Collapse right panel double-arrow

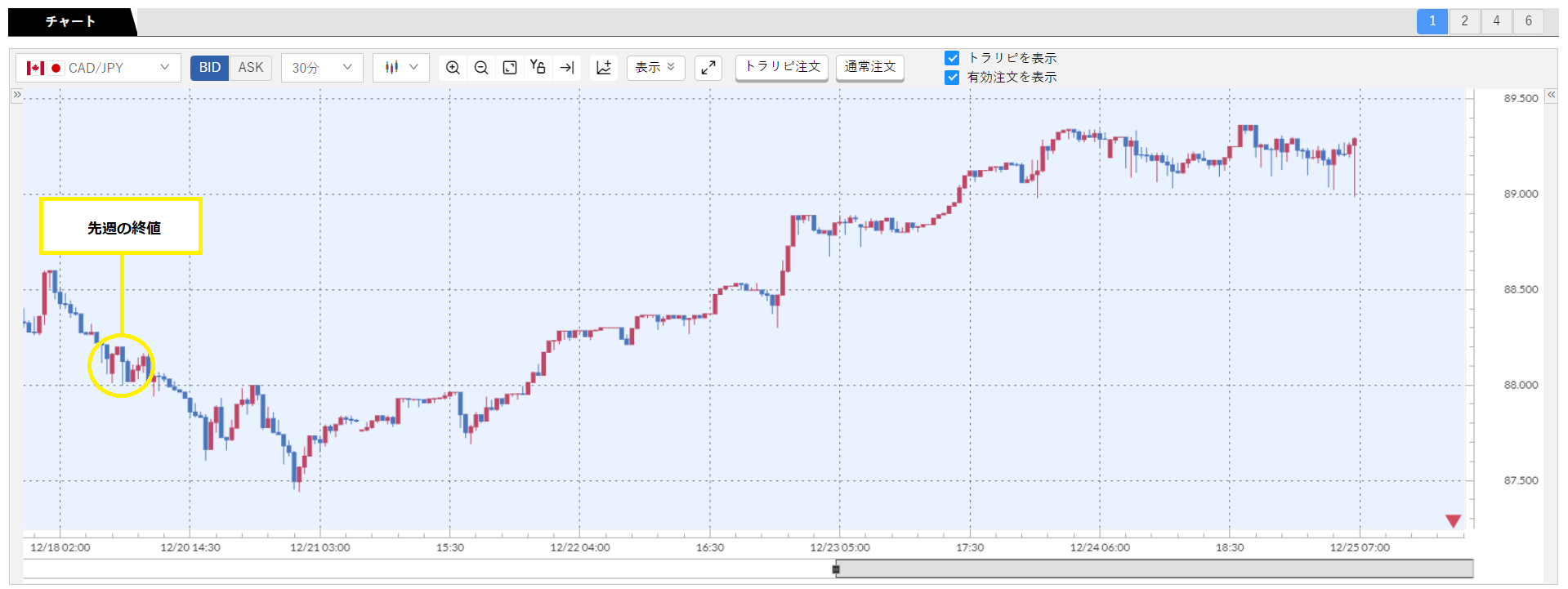pos(1551,96)
